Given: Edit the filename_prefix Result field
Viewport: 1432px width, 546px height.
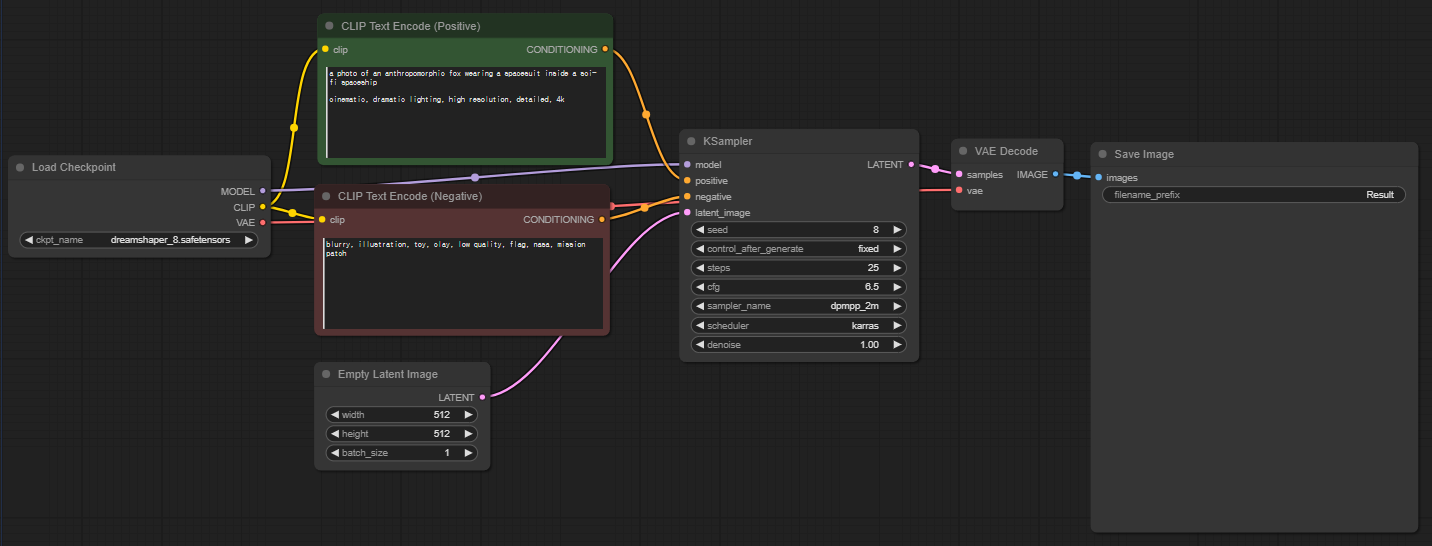Looking at the screenshot, I should 1254,195.
